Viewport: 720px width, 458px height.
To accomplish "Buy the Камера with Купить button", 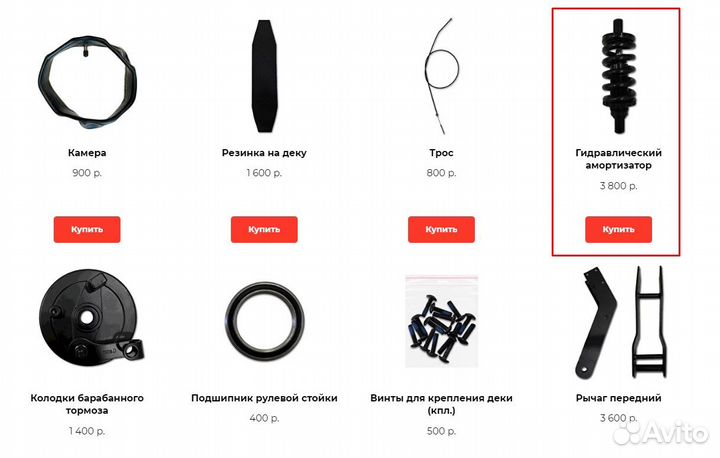I will tap(87, 230).
